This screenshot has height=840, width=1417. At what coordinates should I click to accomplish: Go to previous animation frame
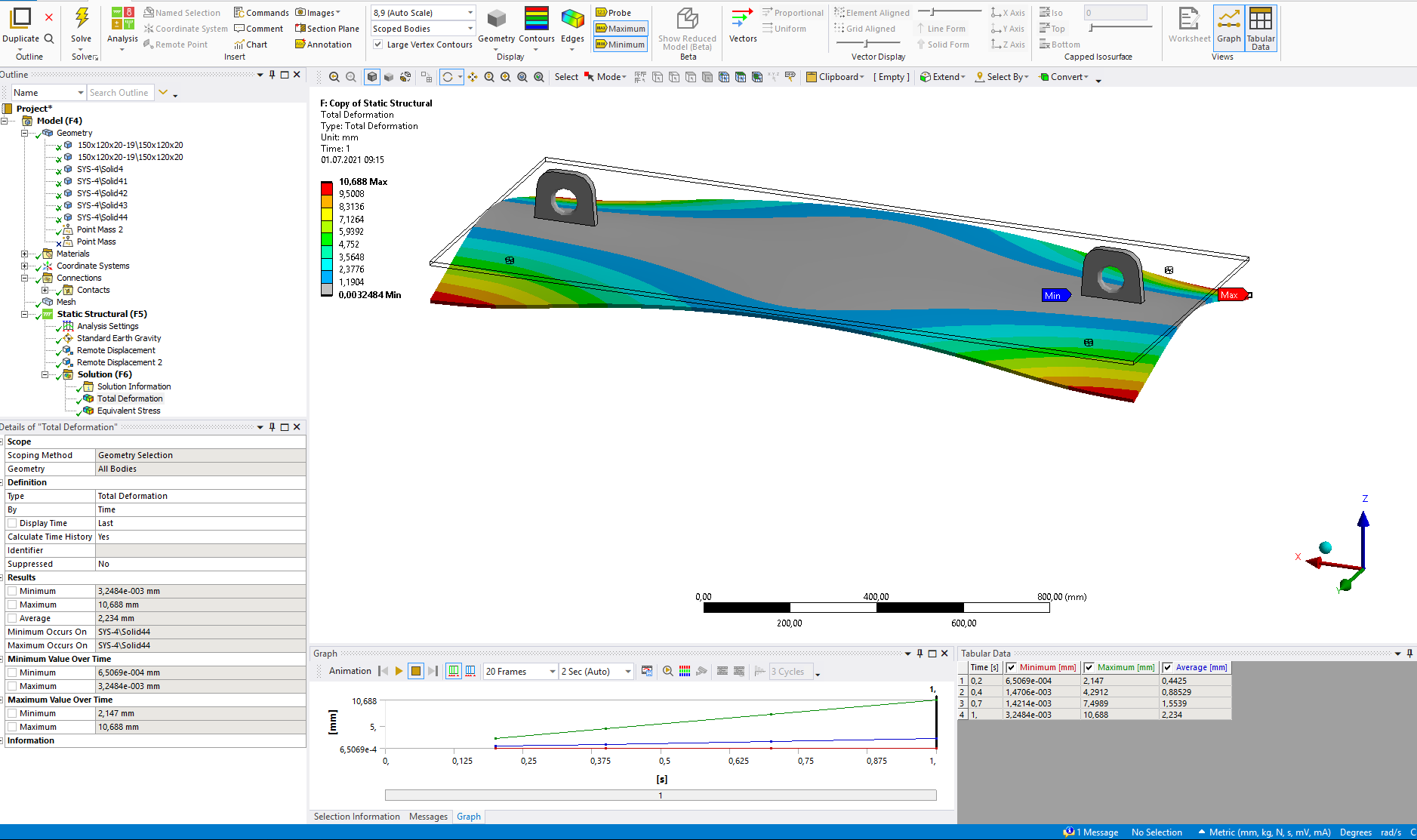(383, 671)
